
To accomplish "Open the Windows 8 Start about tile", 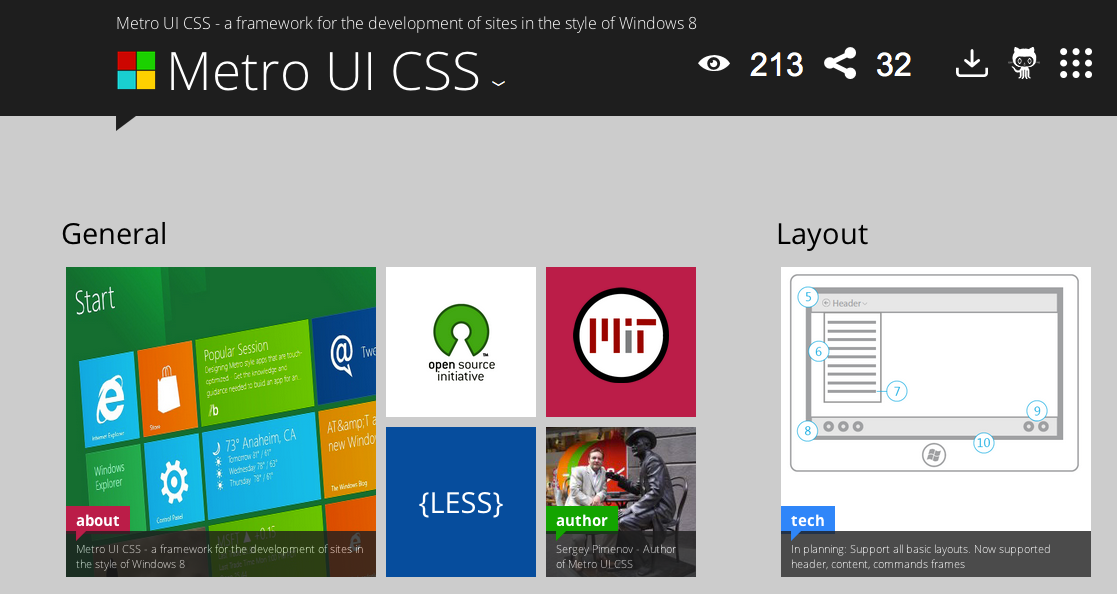I will coord(221,400).
